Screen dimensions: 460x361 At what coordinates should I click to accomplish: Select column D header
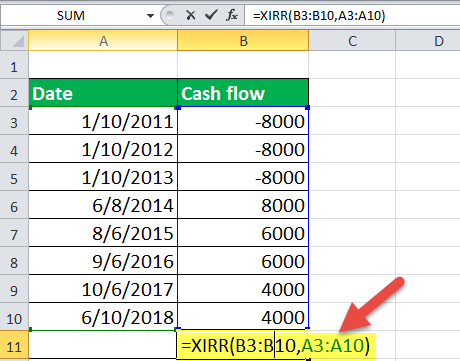428,41
